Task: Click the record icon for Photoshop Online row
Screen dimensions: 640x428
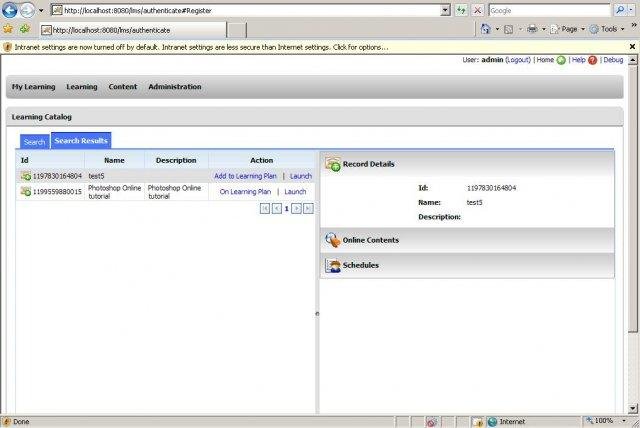Action: click(x=26, y=191)
